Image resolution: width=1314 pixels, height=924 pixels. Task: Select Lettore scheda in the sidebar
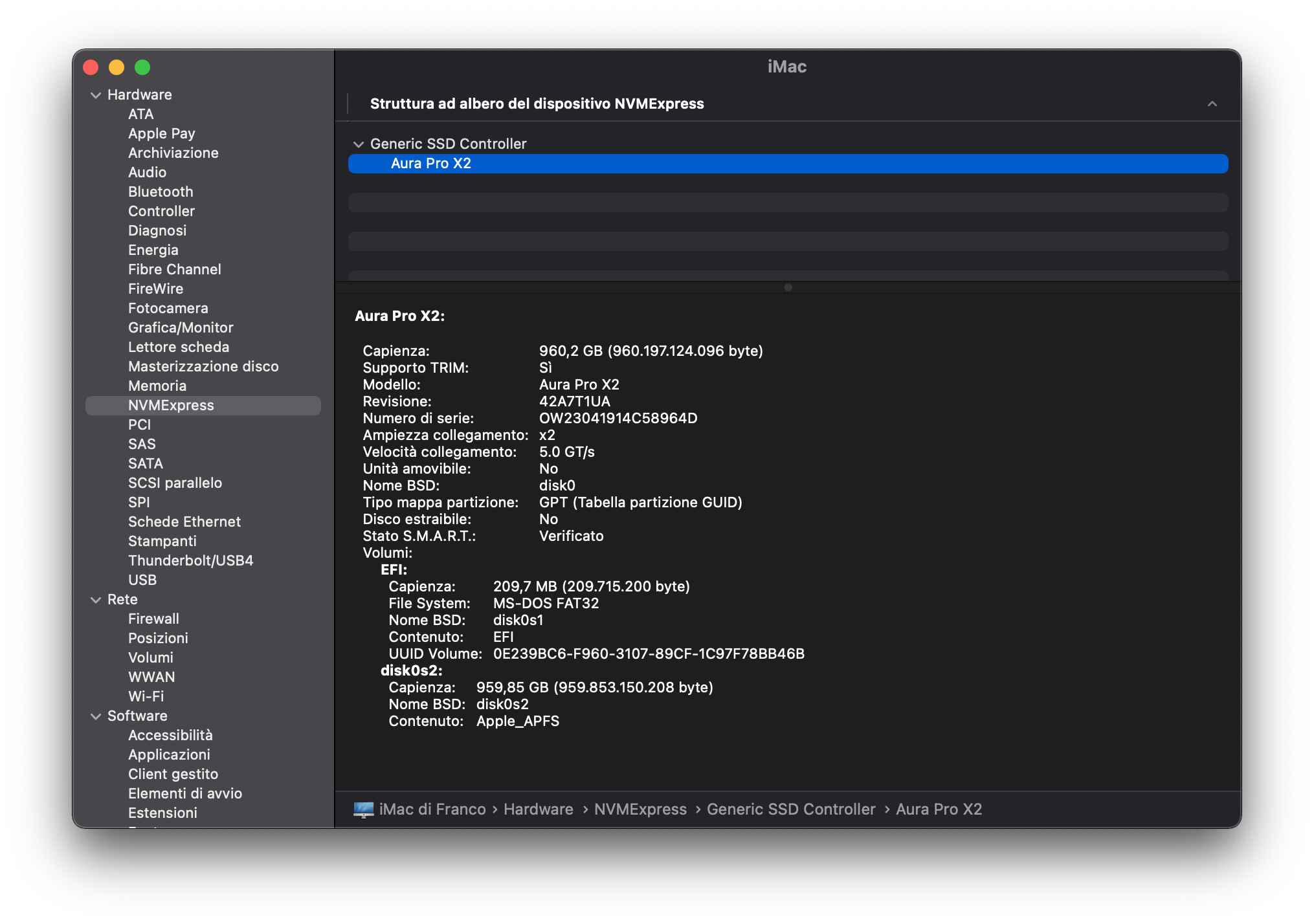[179, 347]
